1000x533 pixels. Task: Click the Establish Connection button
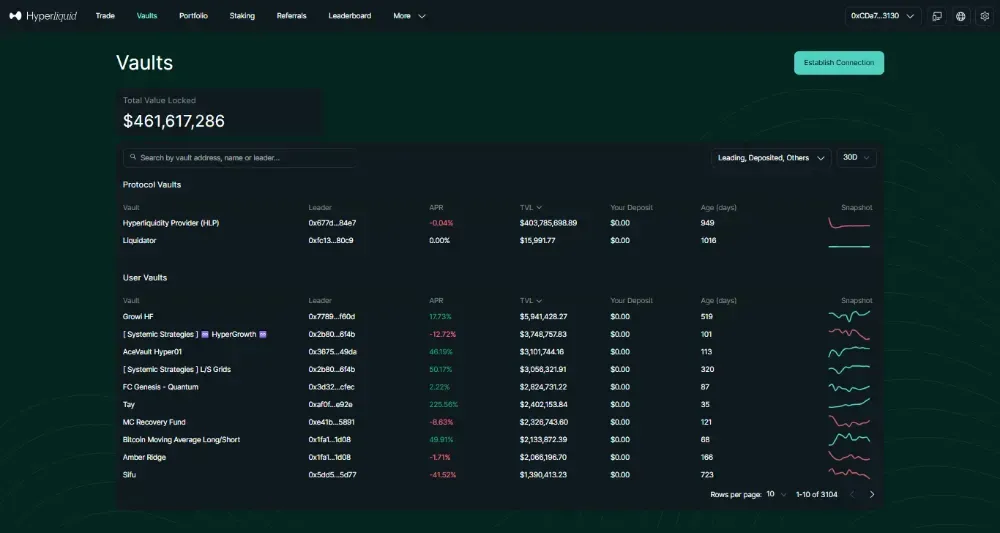coord(838,63)
